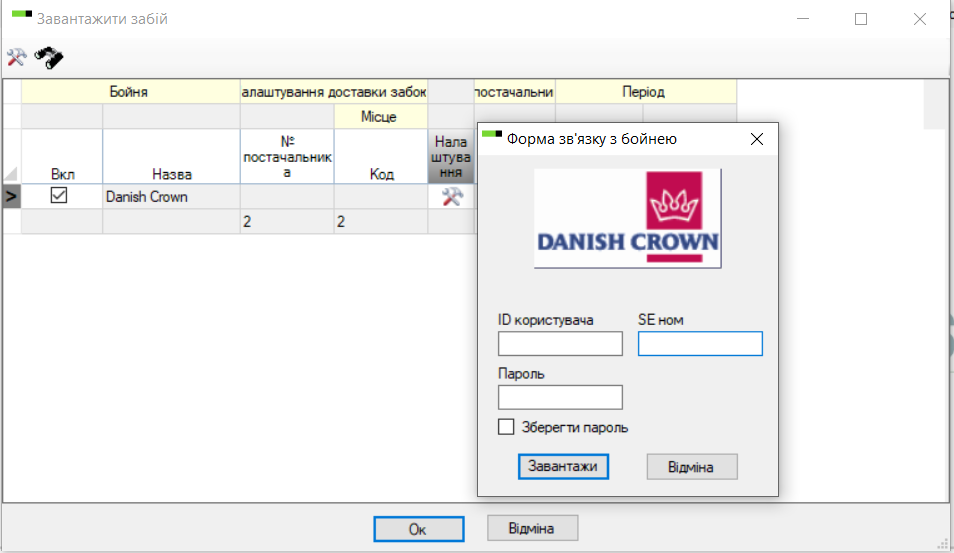Focus the Пароль input field
954x553 pixels.
560,397
